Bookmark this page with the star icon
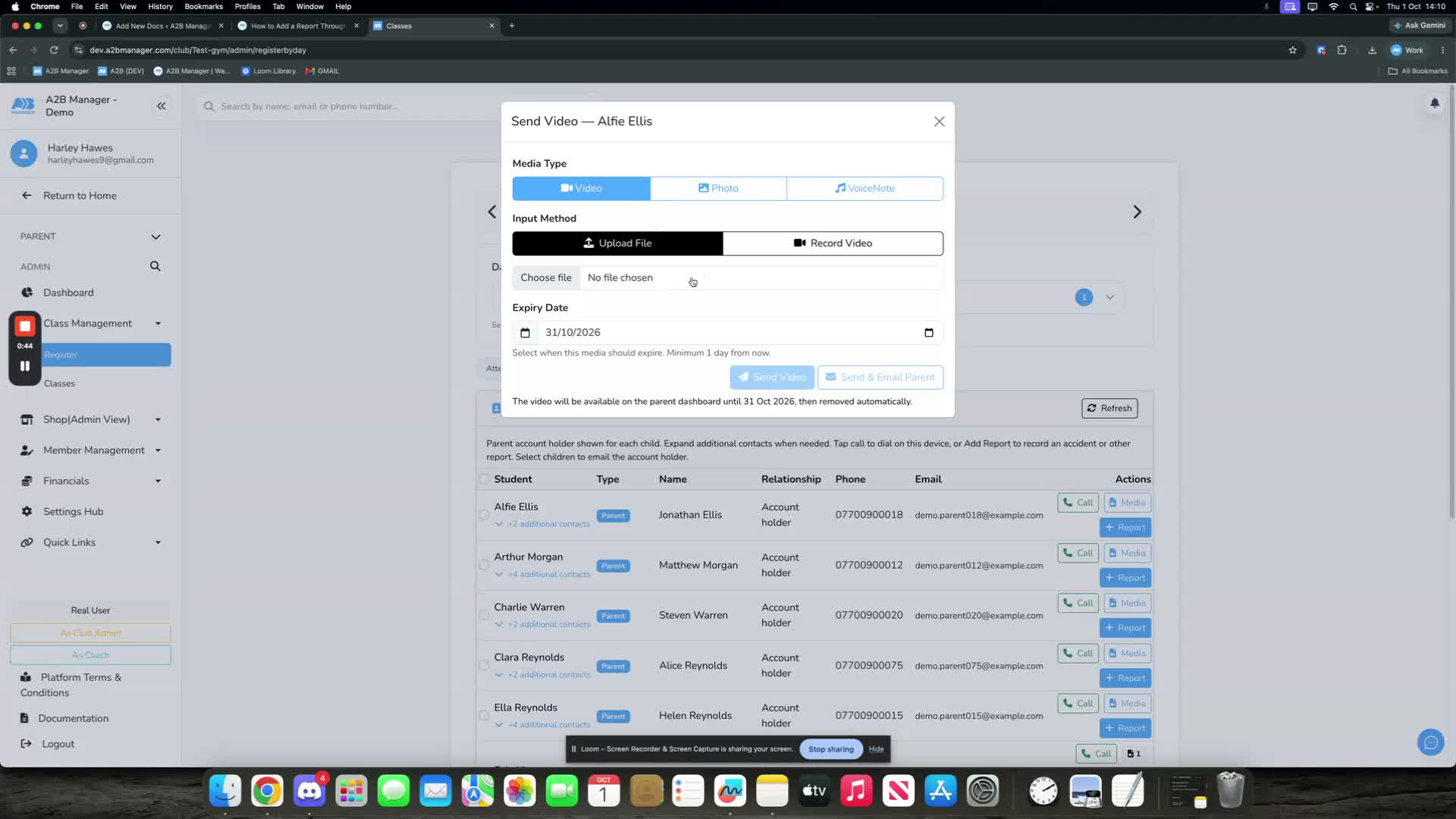 (1293, 50)
